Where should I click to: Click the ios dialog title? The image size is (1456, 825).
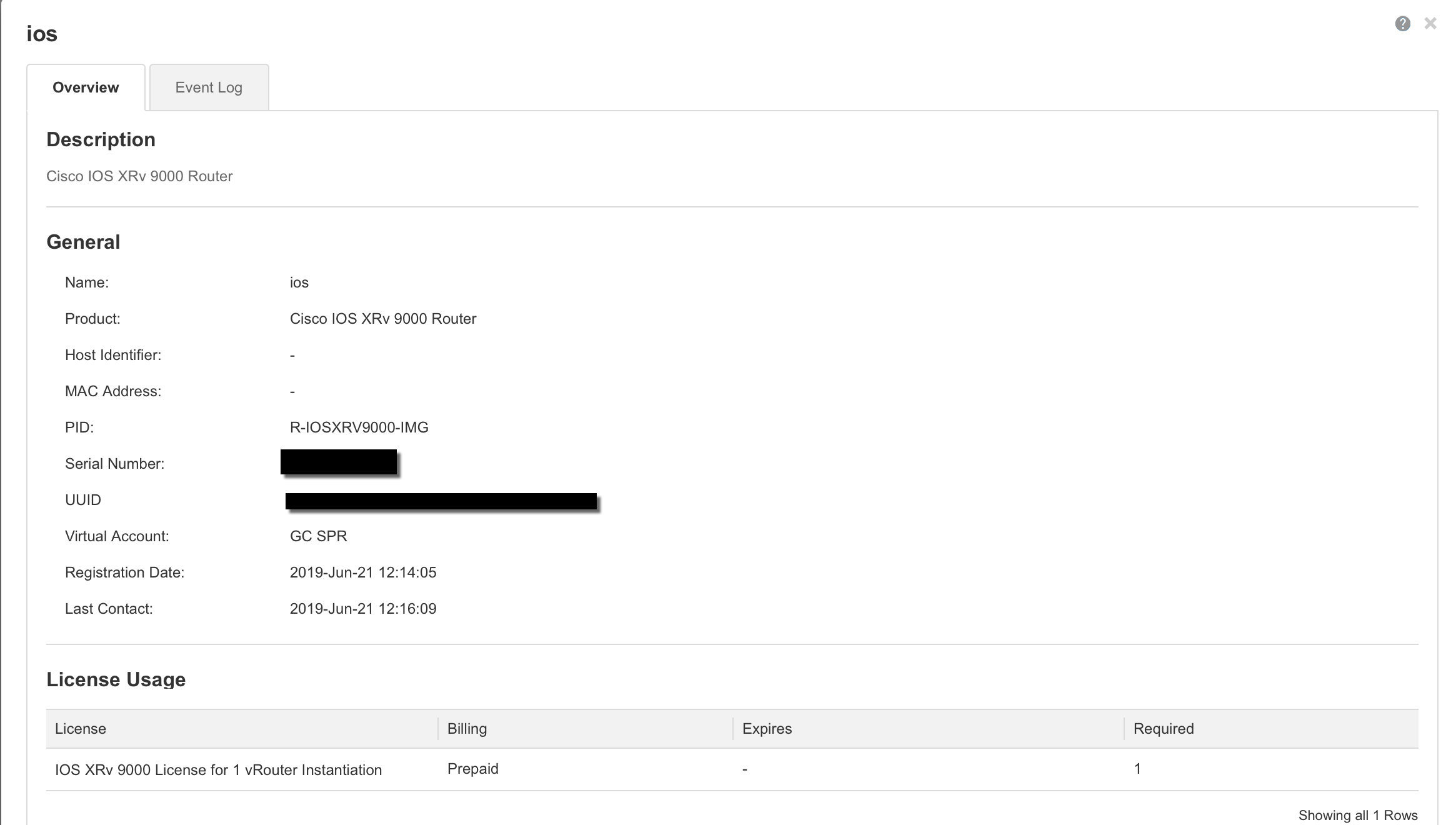[x=42, y=34]
